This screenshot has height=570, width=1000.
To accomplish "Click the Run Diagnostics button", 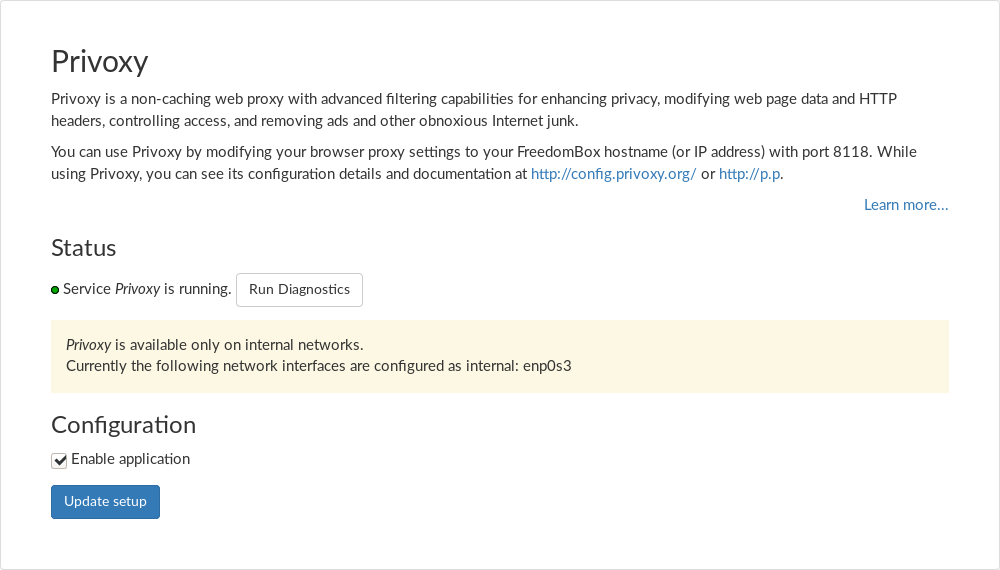I will 299,289.
